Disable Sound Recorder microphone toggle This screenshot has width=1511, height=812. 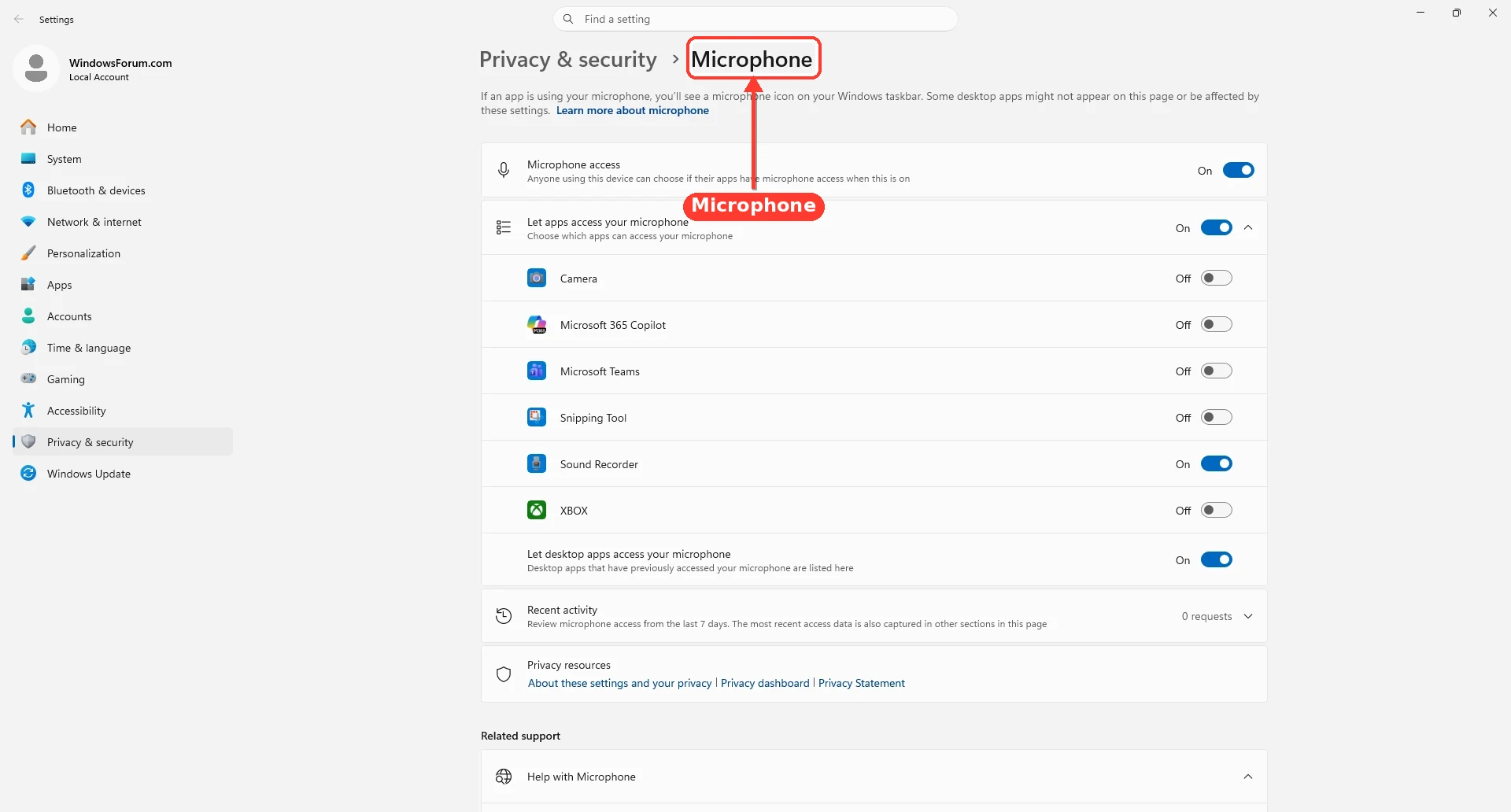tap(1216, 463)
